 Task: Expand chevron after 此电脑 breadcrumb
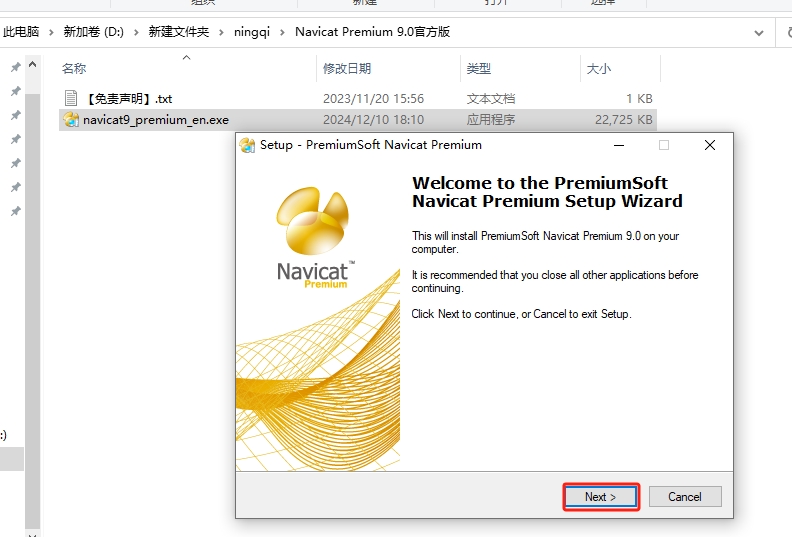point(51,32)
